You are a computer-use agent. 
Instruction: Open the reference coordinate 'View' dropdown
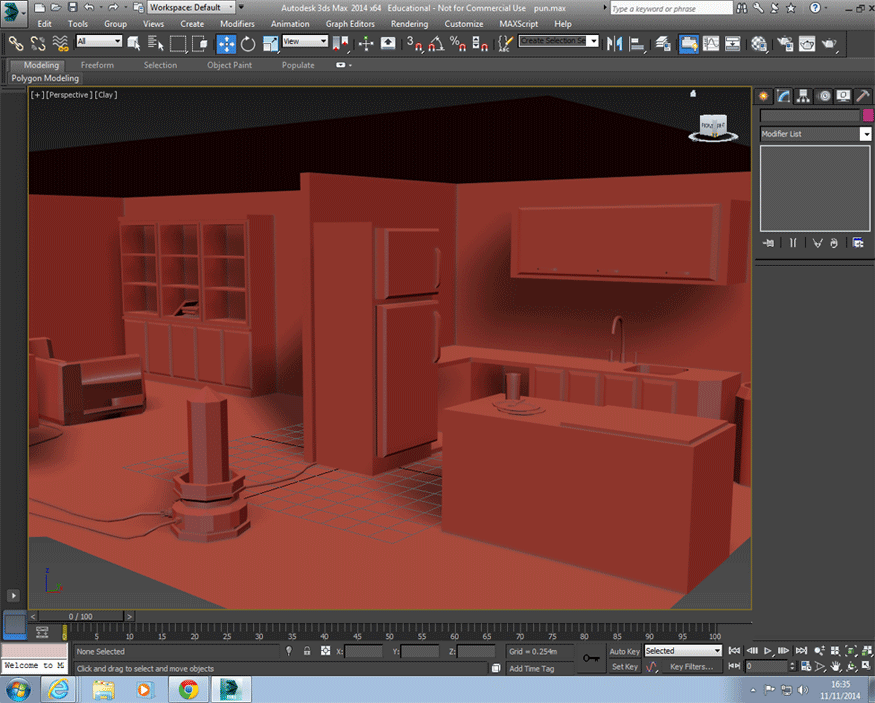point(305,42)
